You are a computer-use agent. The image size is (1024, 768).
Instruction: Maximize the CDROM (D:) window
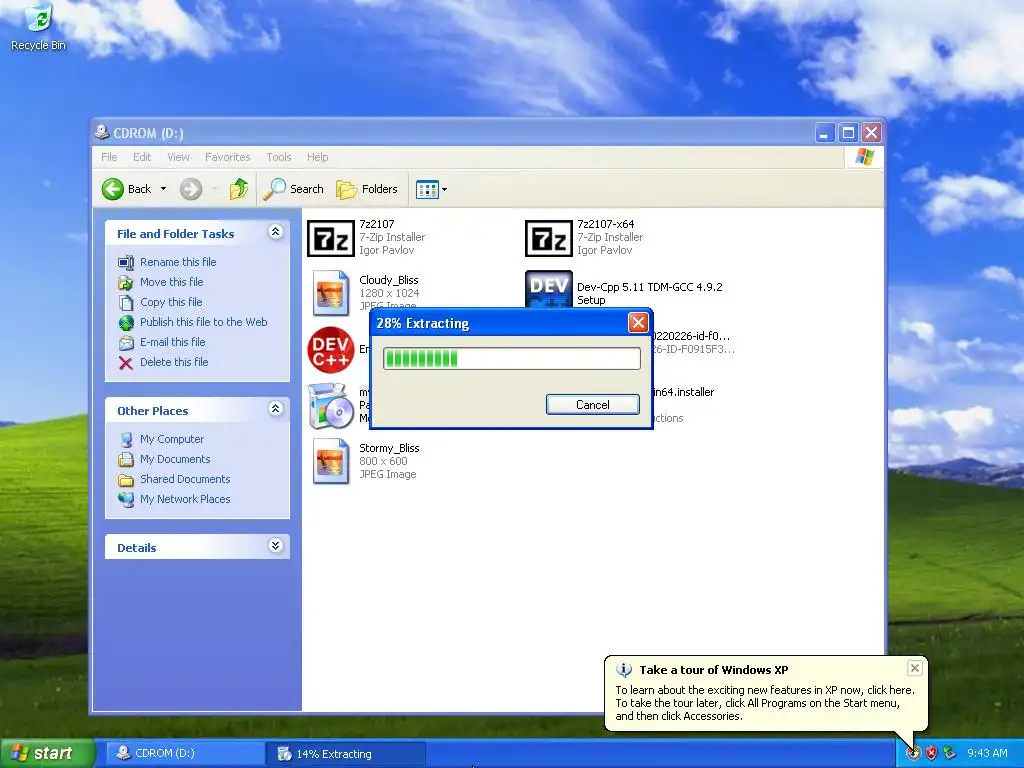point(848,133)
